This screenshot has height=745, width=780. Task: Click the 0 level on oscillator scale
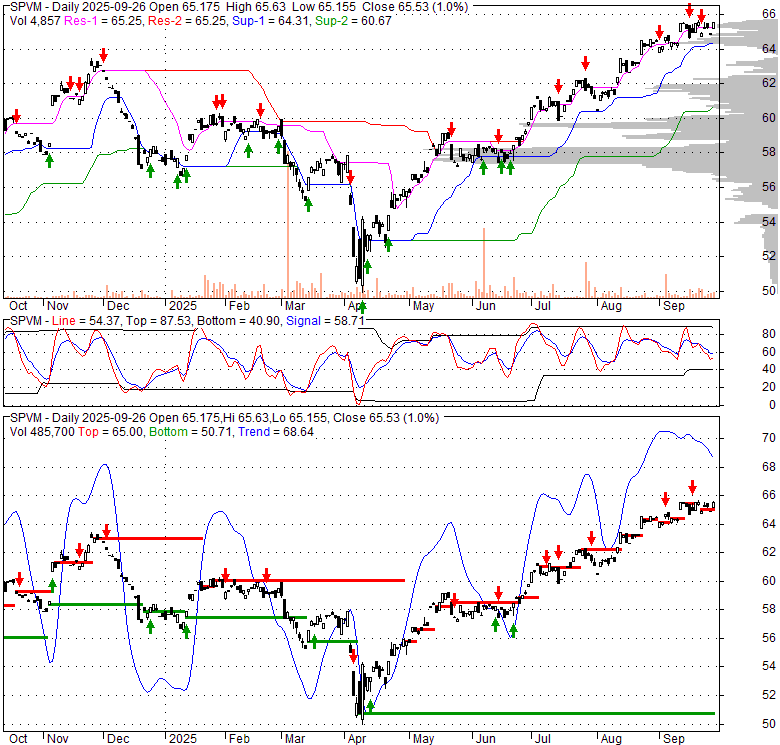[772, 405]
